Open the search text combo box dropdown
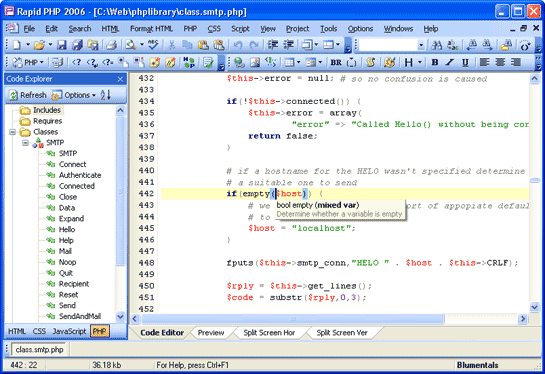 tap(421, 45)
